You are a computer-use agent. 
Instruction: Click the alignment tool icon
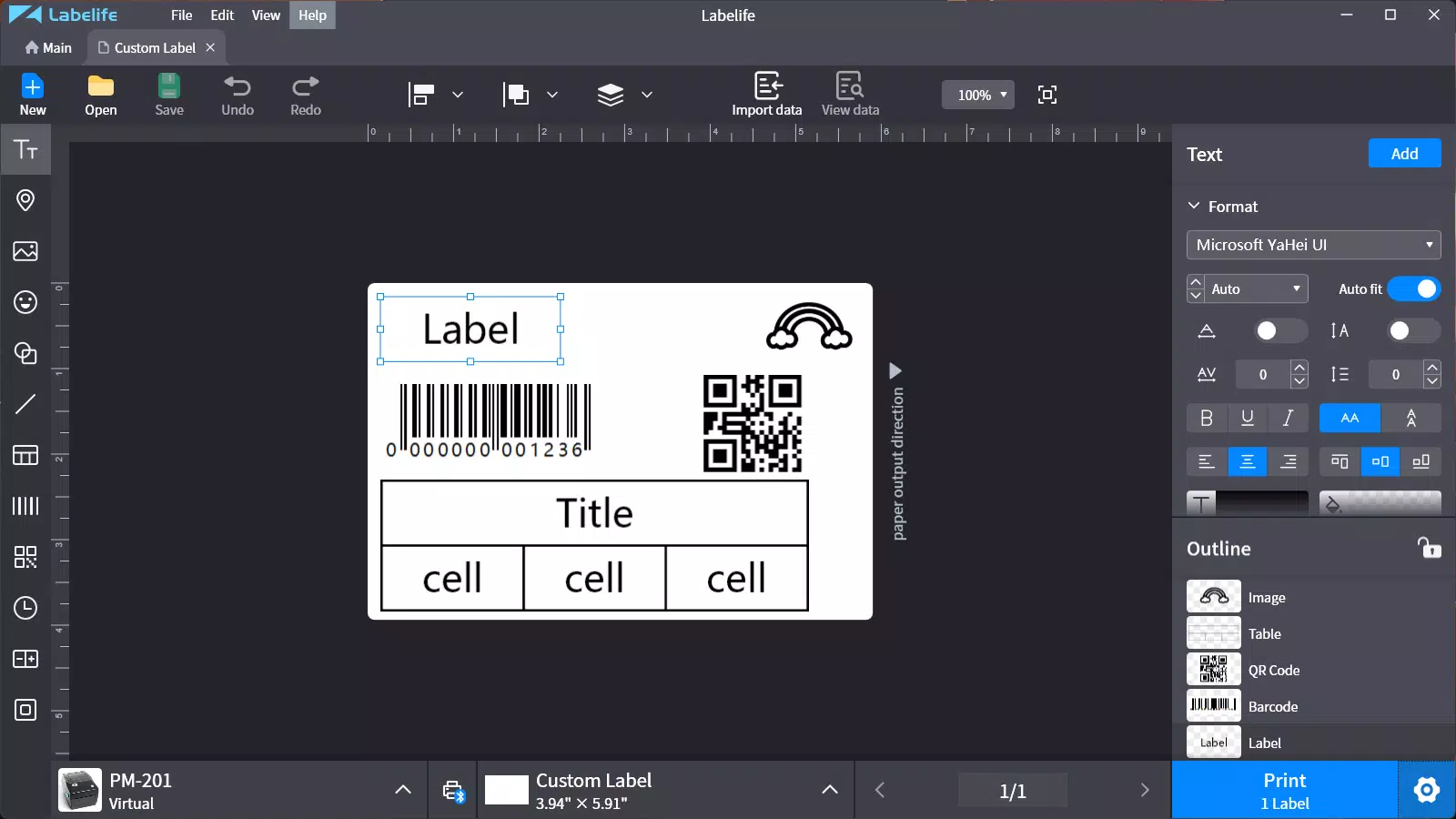click(x=421, y=95)
